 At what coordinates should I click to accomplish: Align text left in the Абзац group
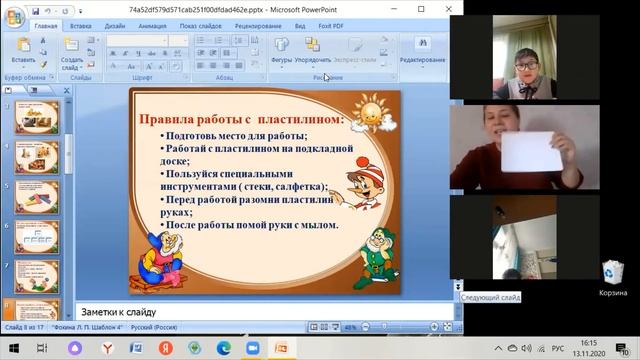tap(200, 65)
